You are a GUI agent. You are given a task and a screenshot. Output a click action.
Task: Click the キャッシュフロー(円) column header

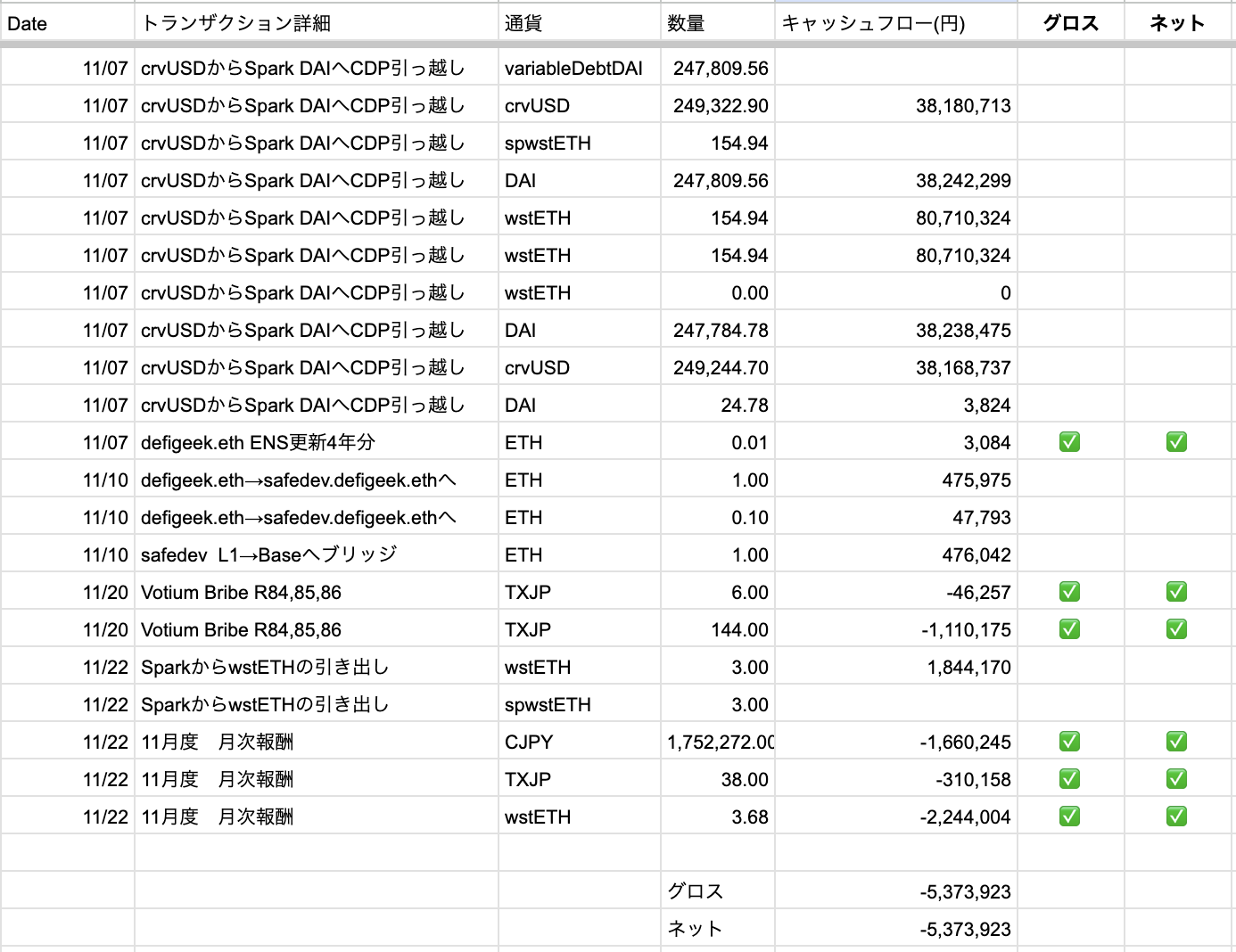pyautogui.click(x=895, y=24)
